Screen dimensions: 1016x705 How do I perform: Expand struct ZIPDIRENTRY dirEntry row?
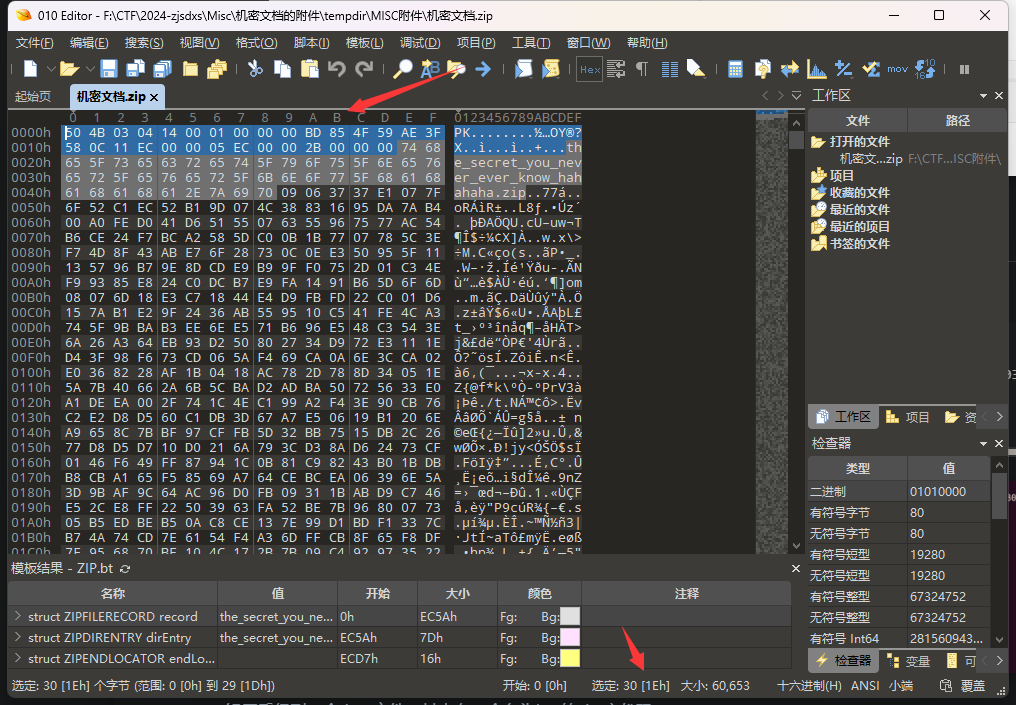tap(17, 637)
